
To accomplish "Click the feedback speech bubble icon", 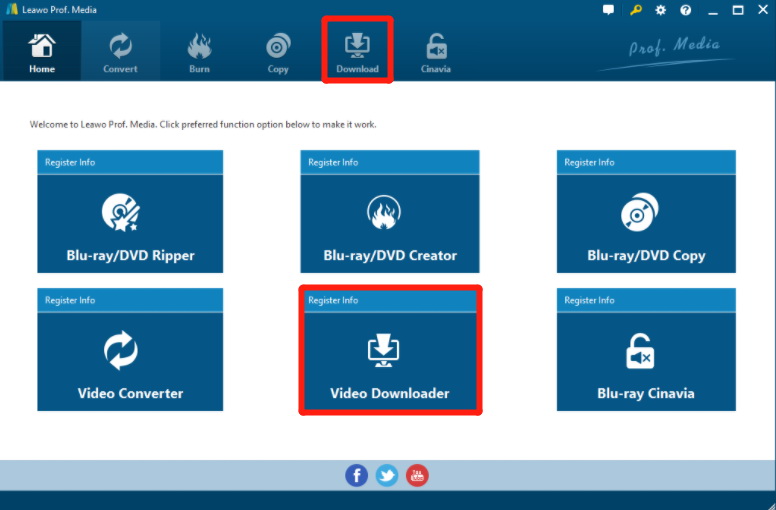I will (609, 10).
